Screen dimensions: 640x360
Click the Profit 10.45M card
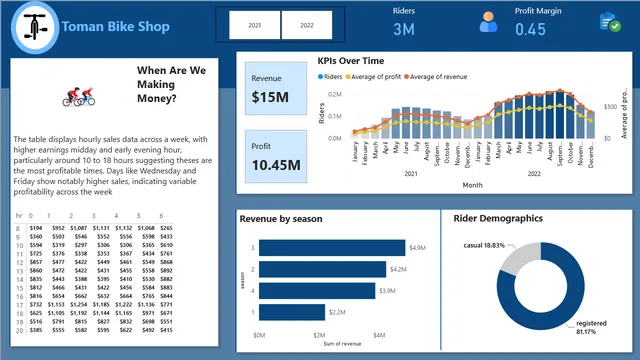[x=276, y=156]
